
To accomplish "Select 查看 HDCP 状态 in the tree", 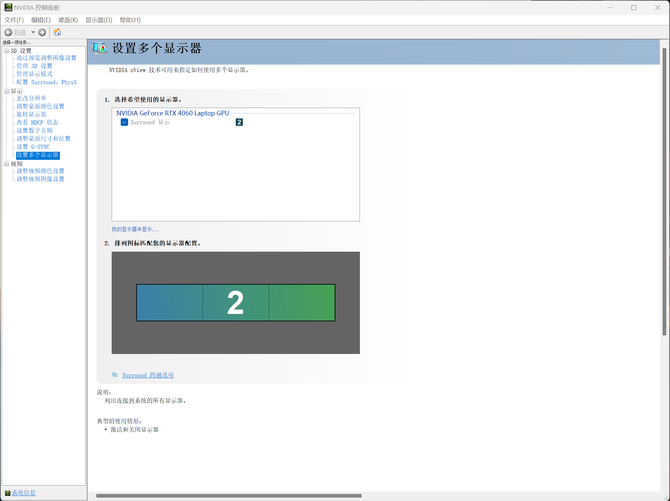I will (x=37, y=123).
